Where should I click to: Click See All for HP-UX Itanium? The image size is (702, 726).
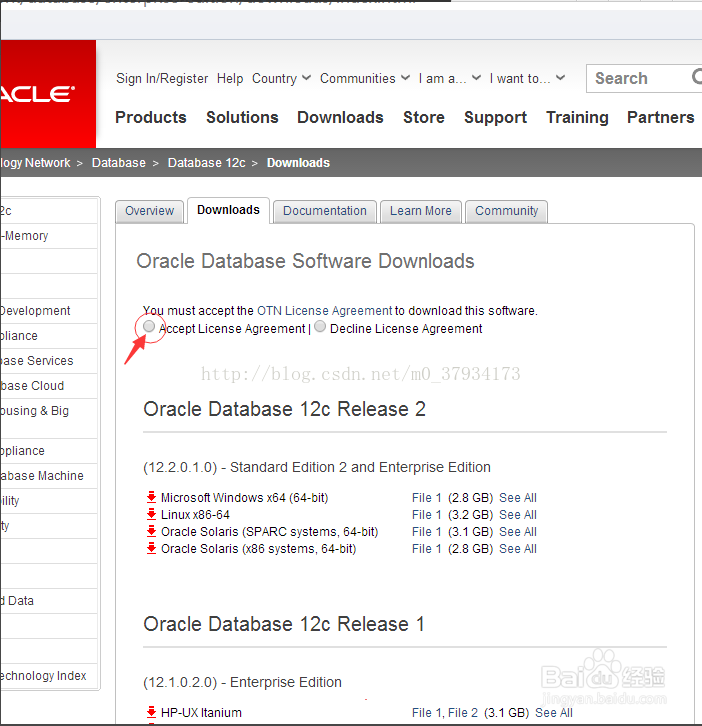coord(554,713)
